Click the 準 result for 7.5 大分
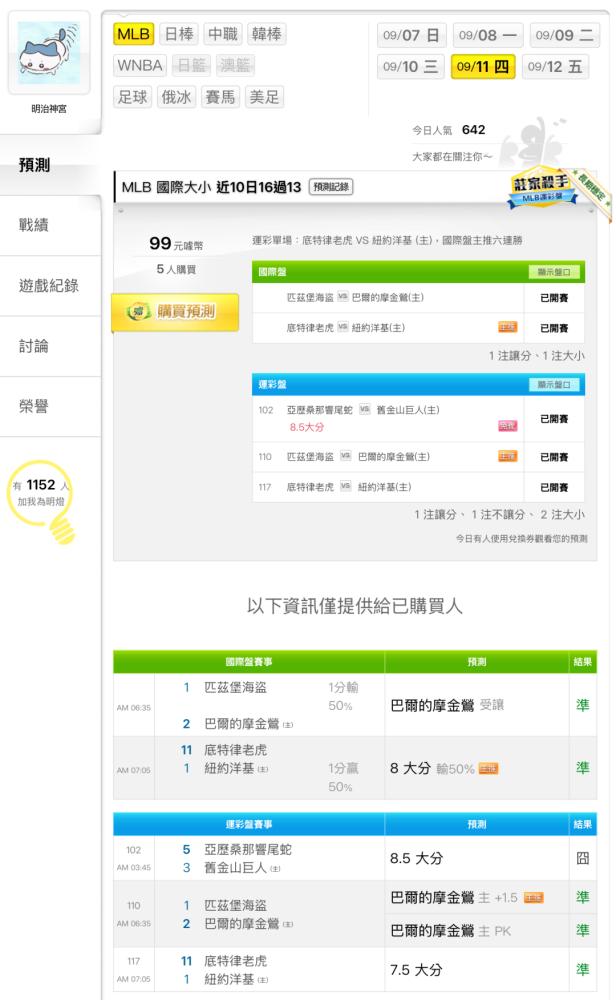 pos(582,970)
